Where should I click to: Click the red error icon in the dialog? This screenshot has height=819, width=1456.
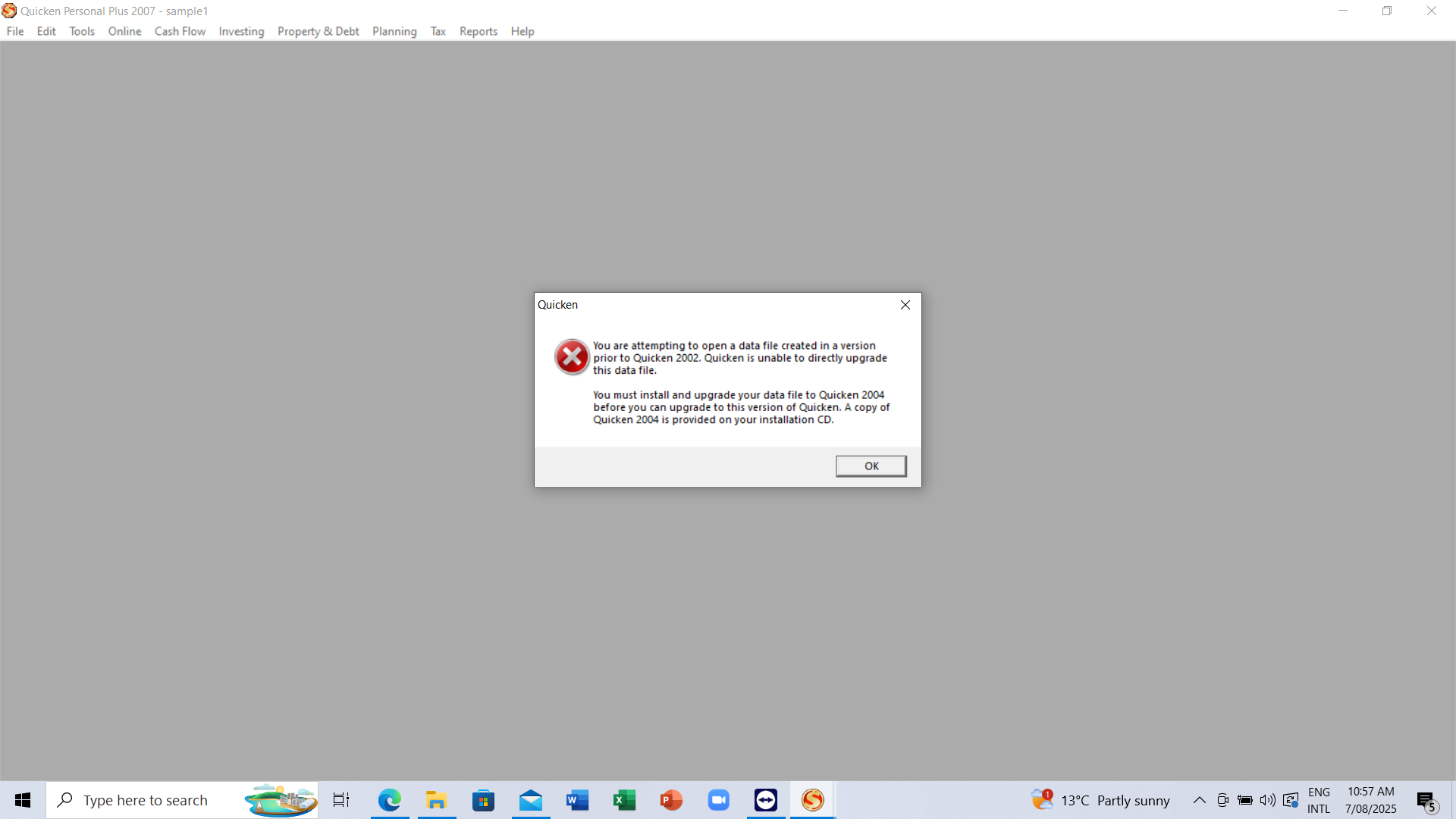[x=572, y=357]
